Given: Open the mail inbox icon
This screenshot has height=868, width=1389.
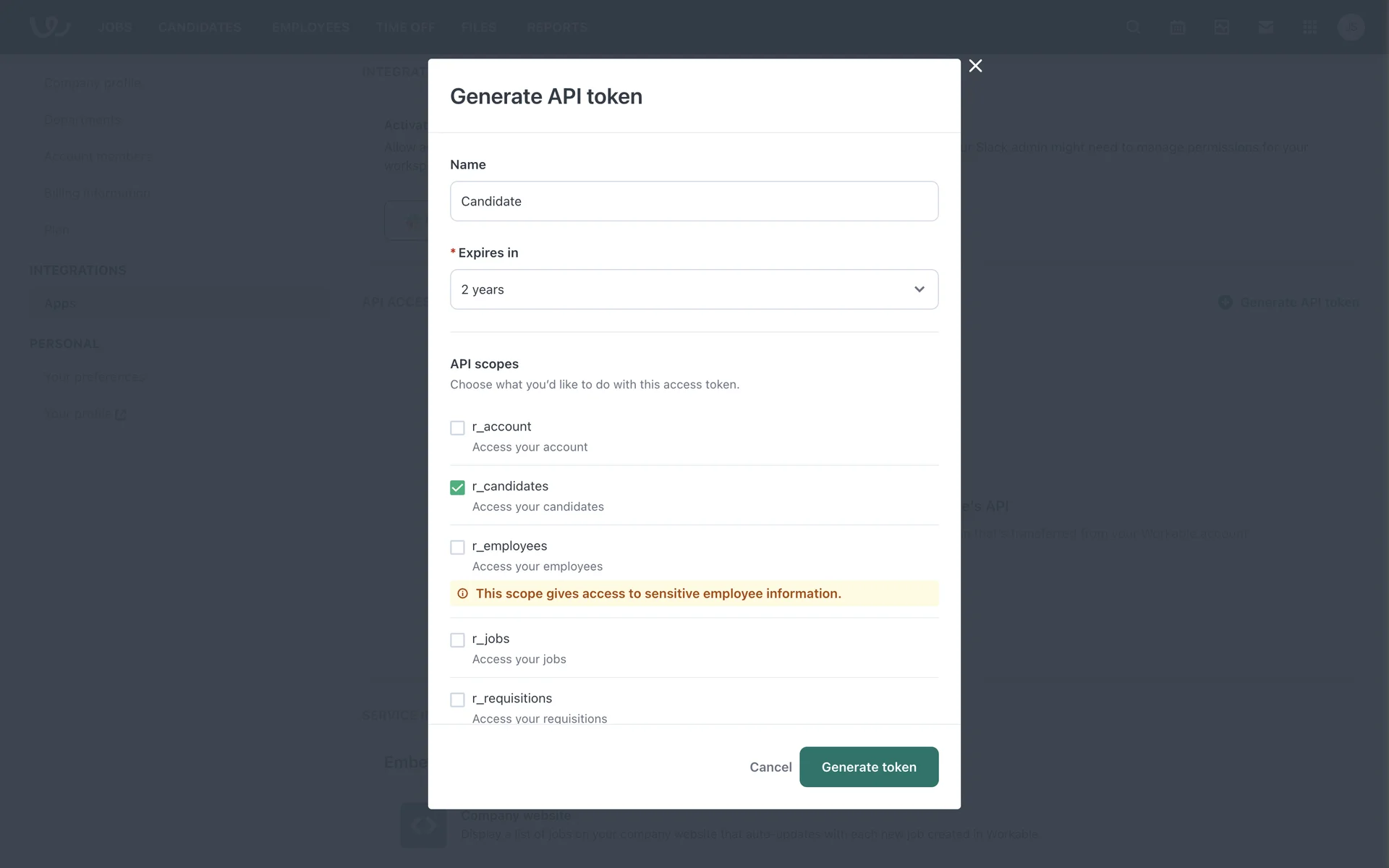Looking at the screenshot, I should point(1265,27).
